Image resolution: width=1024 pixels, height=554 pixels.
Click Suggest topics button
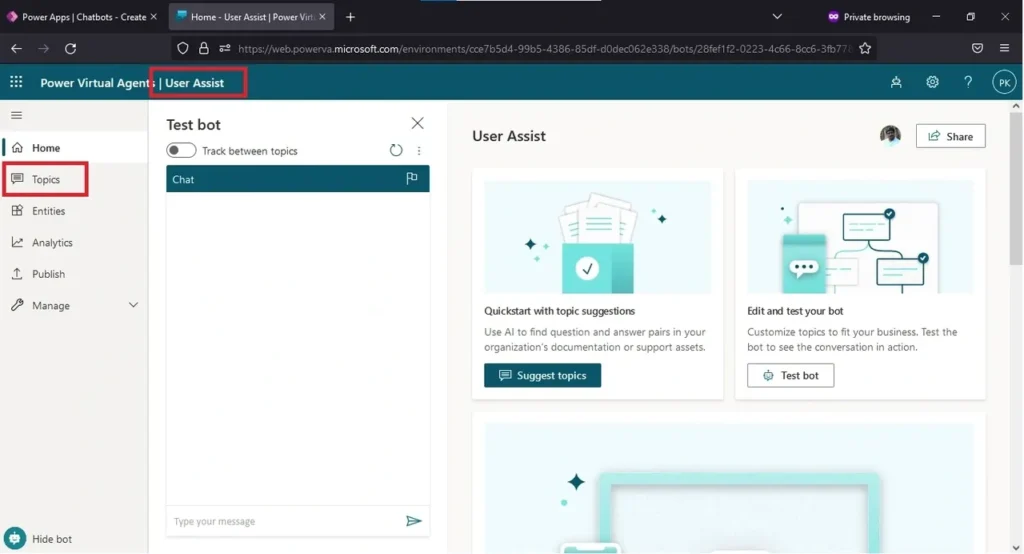[542, 375]
